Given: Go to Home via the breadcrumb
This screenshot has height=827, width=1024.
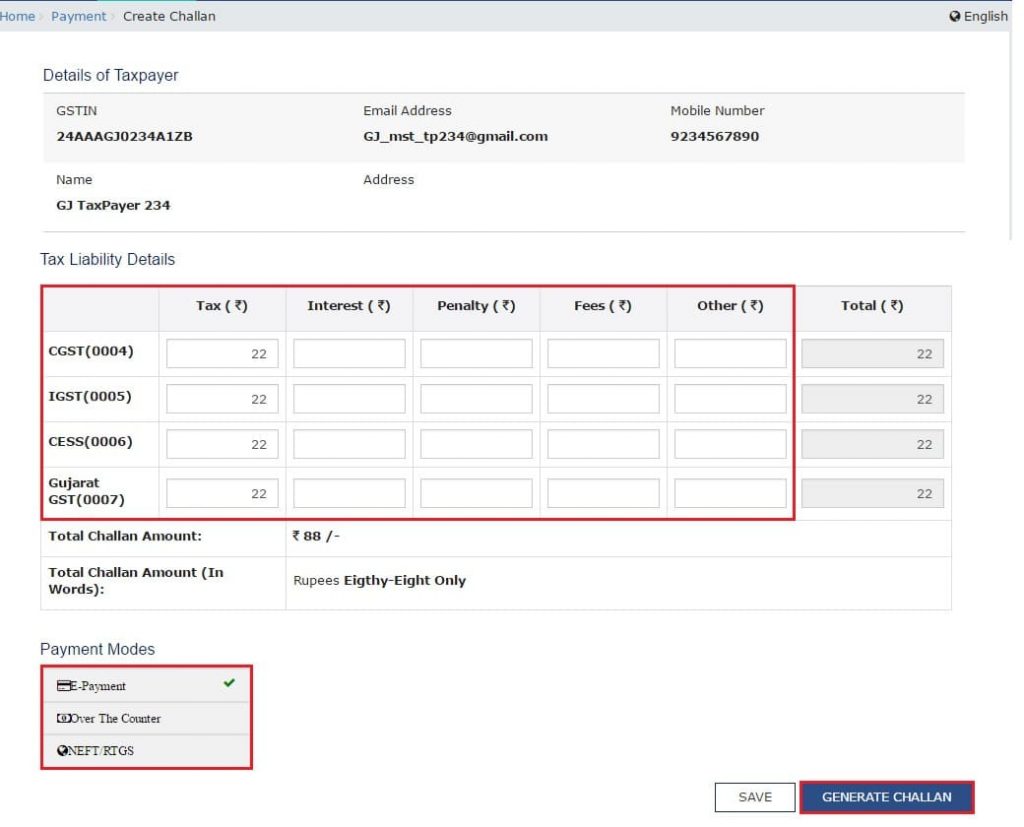Looking at the screenshot, I should [18, 16].
